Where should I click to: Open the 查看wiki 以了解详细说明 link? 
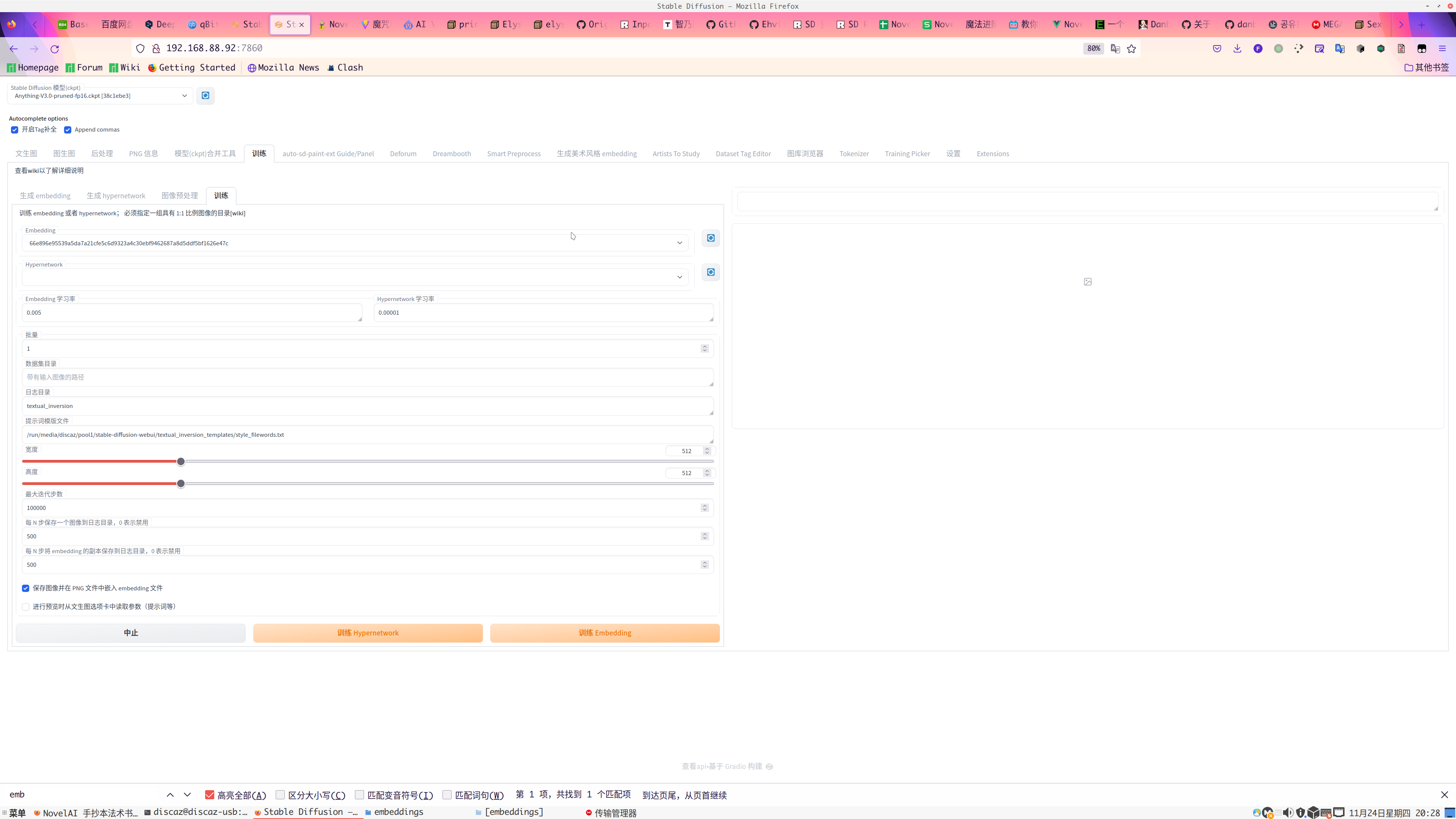pyautogui.click(x=49, y=170)
